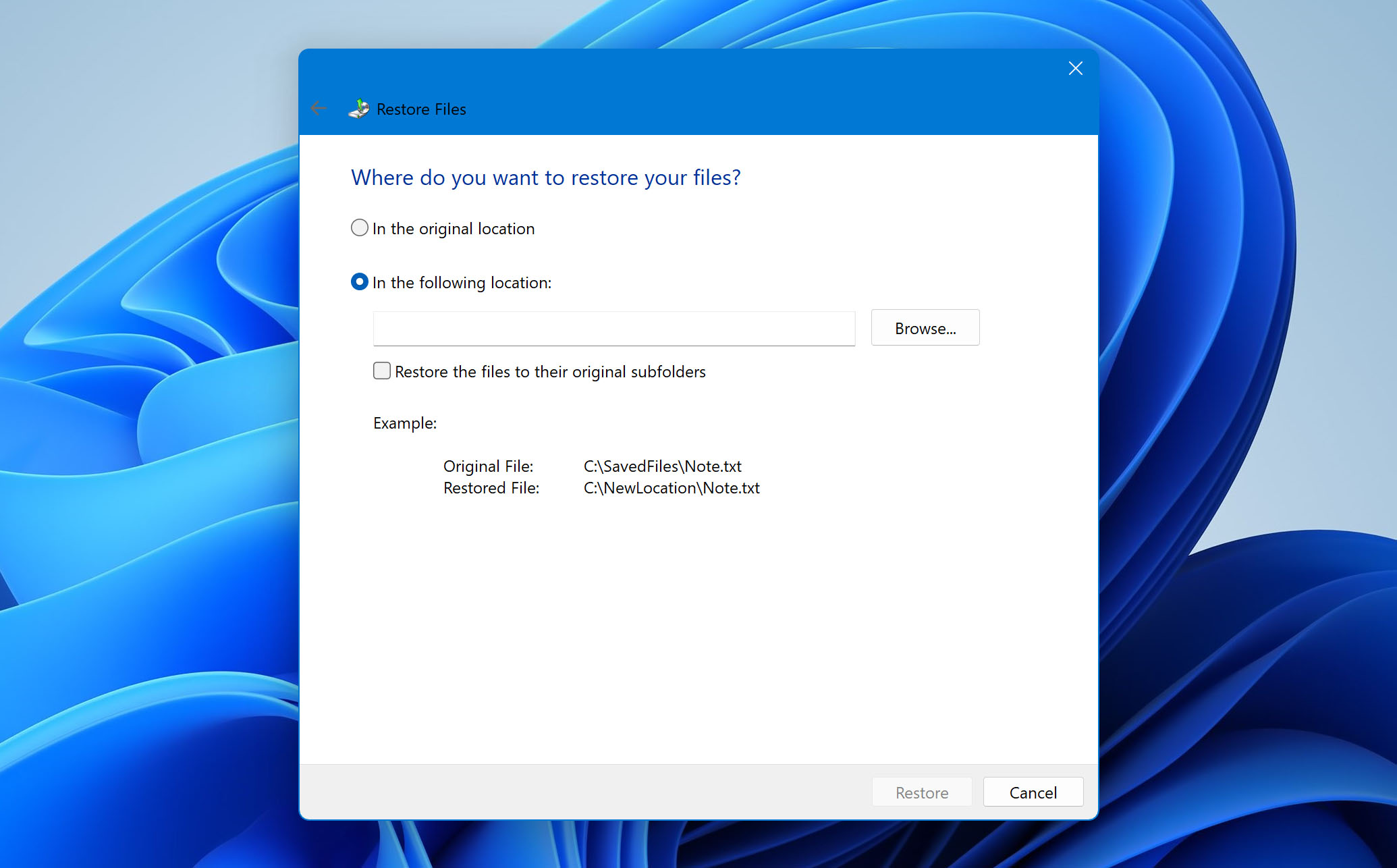
Task: Click the close dialog X icon
Action: pos(1076,68)
